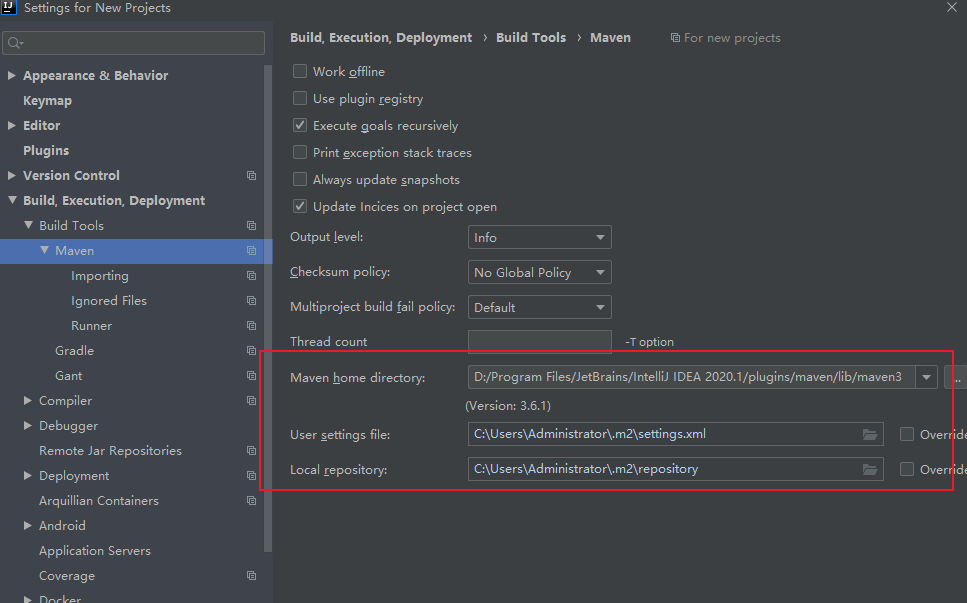Click the project-level icon beside Gradle
Viewport: 967px width, 603px height.
[252, 351]
